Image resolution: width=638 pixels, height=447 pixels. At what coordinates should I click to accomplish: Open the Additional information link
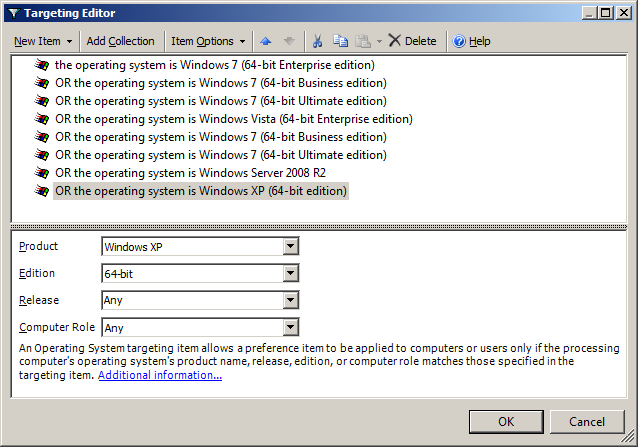tap(160, 375)
